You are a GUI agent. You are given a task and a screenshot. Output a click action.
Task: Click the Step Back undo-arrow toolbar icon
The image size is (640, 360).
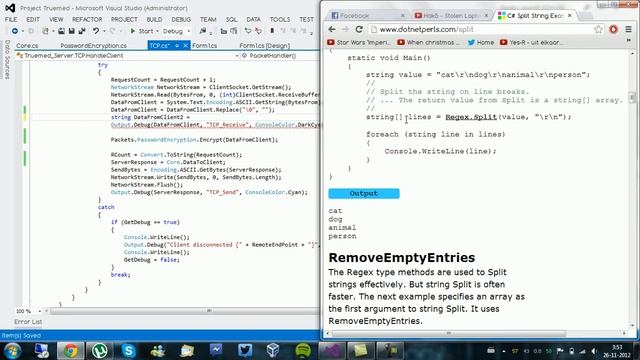tap(248, 31)
